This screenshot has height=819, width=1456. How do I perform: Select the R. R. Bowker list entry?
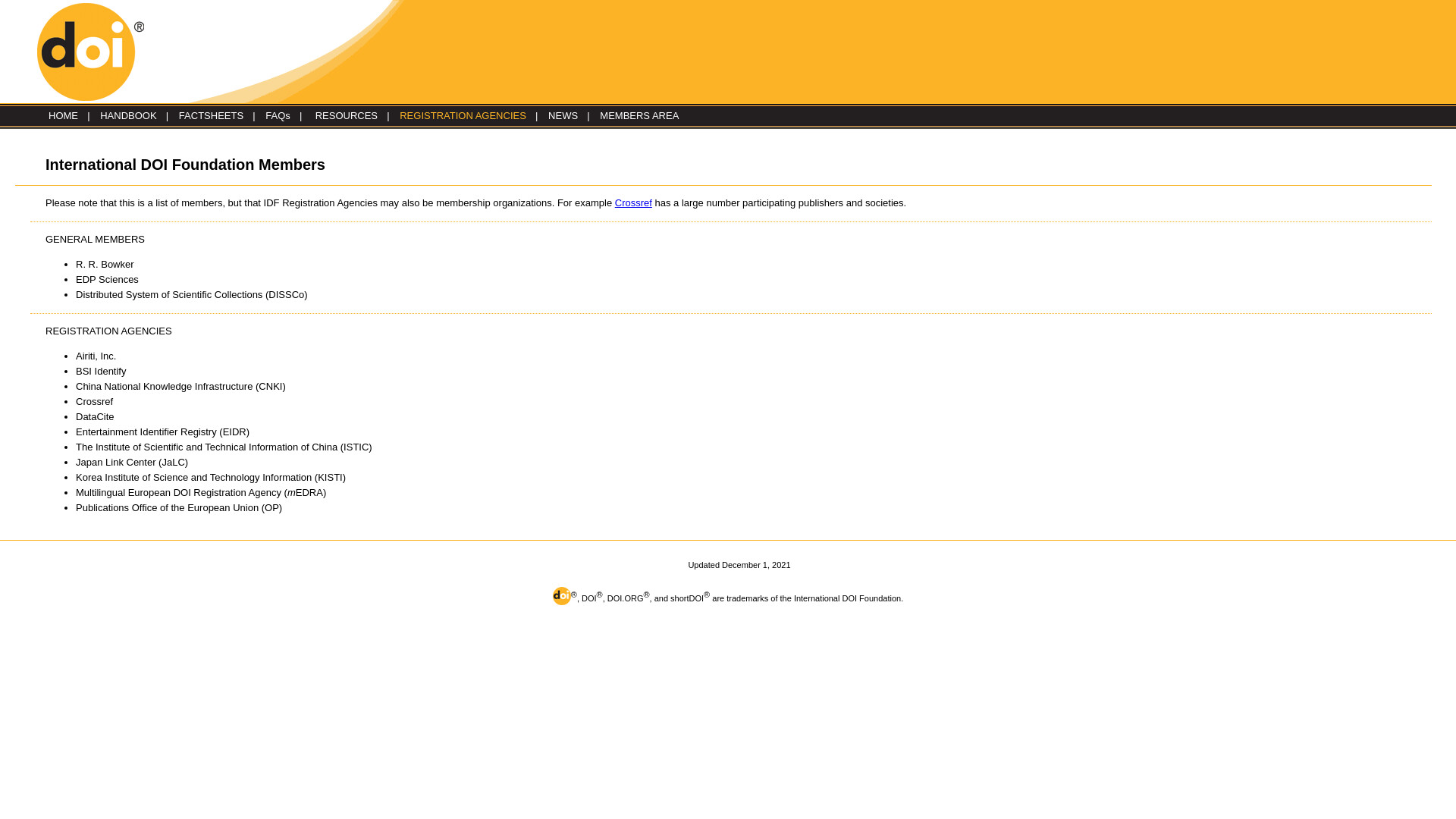(x=105, y=265)
